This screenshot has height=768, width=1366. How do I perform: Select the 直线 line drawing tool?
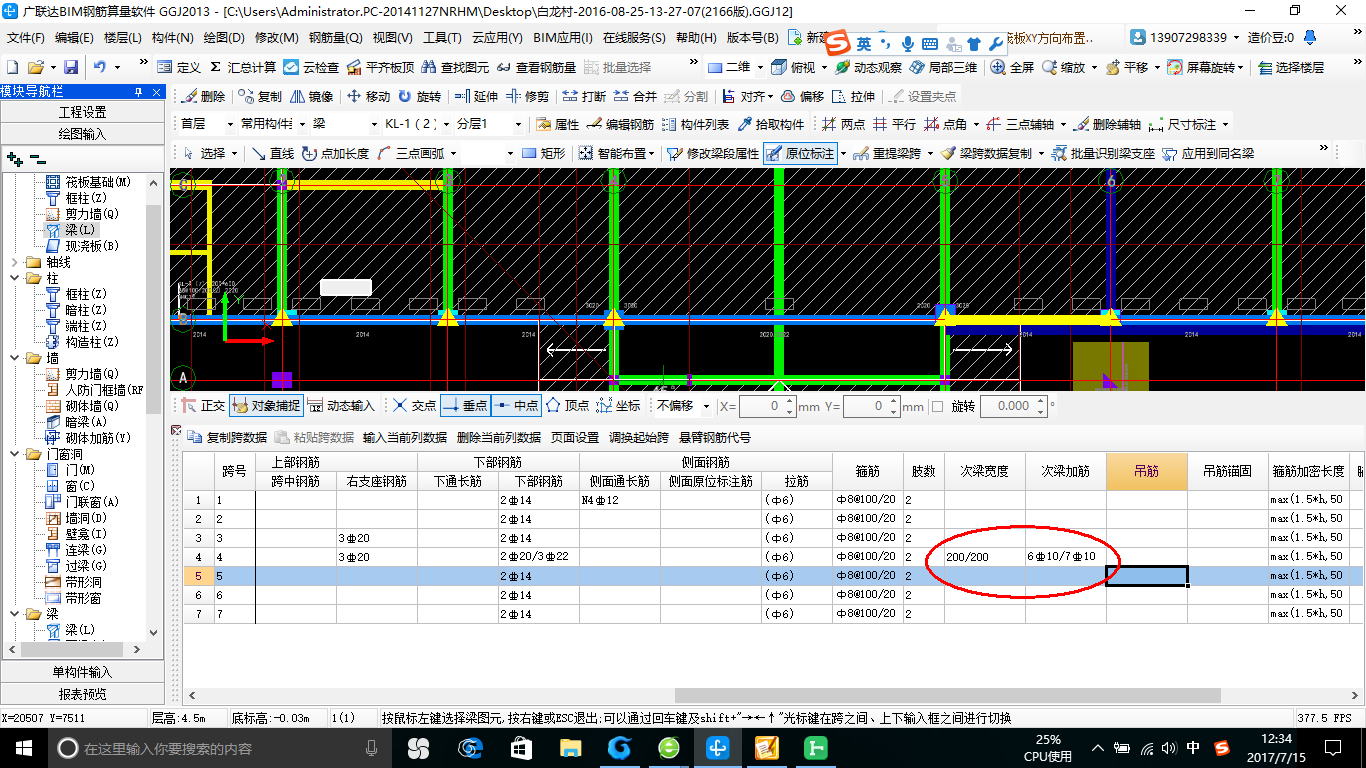(x=273, y=153)
